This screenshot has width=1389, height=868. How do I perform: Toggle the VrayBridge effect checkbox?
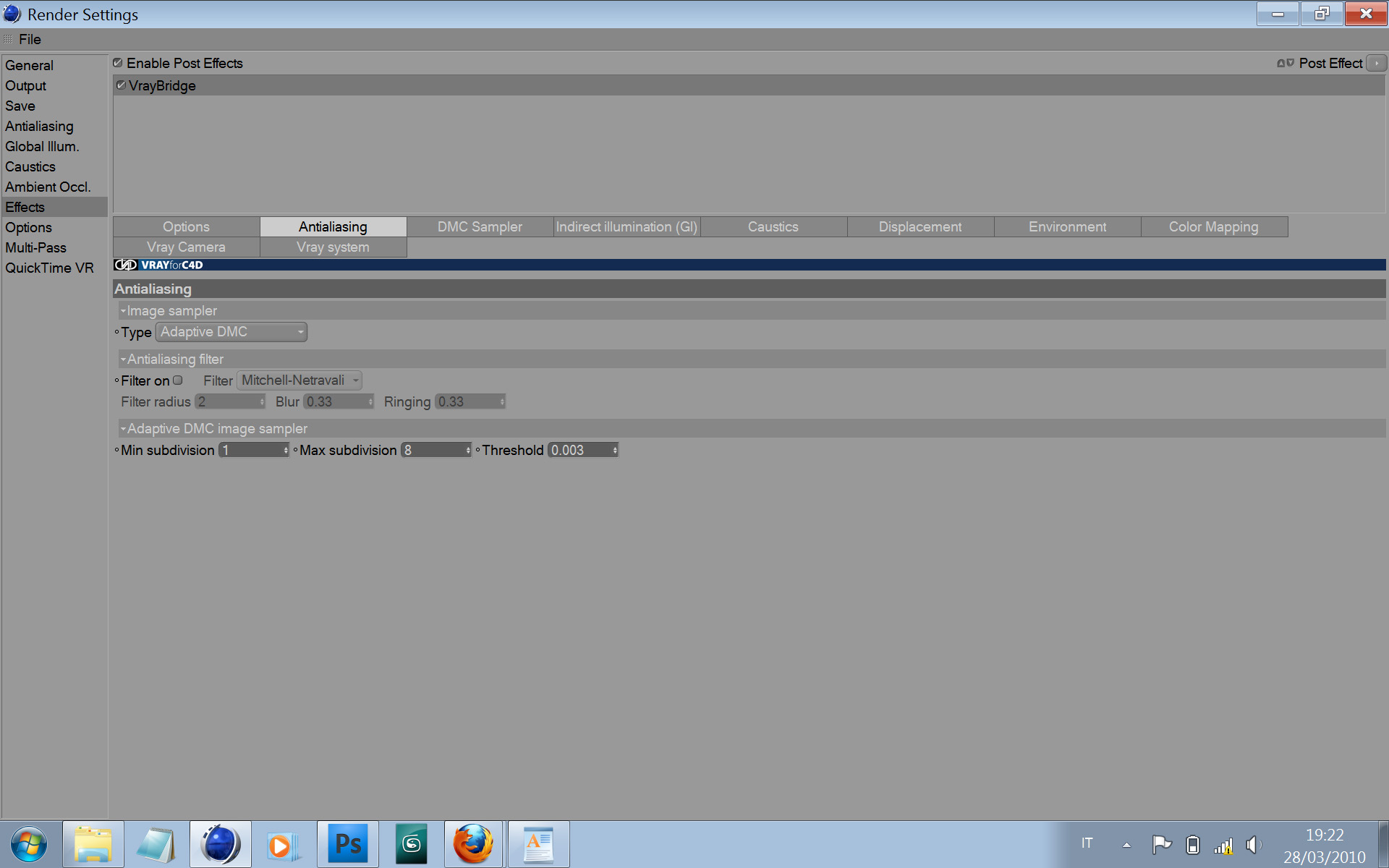point(121,85)
